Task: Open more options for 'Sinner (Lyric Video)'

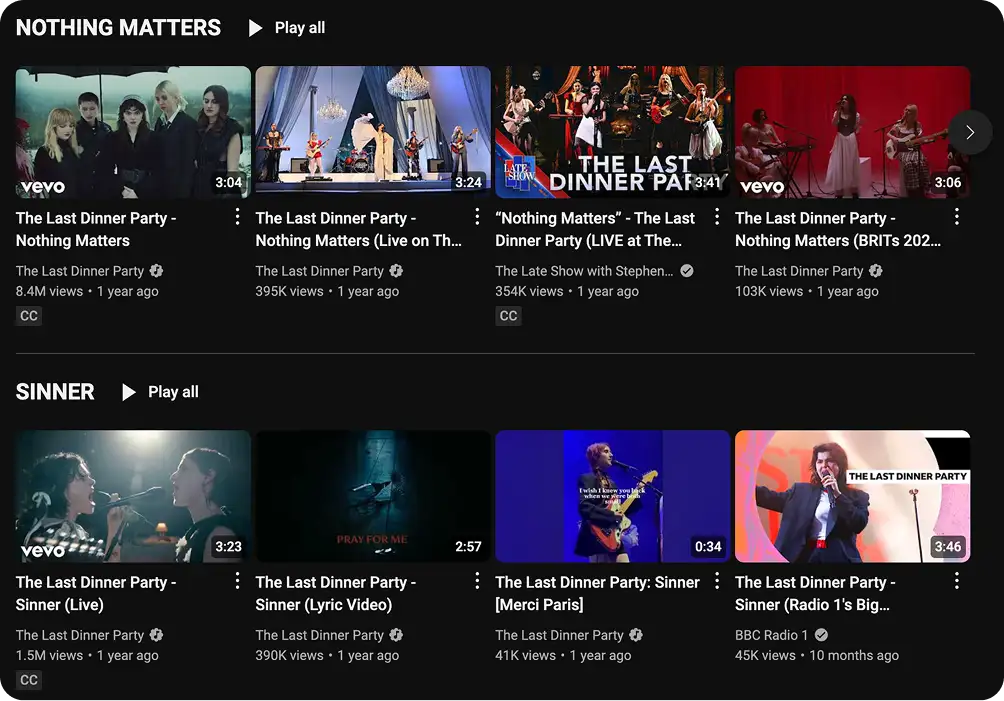Action: 477,581
